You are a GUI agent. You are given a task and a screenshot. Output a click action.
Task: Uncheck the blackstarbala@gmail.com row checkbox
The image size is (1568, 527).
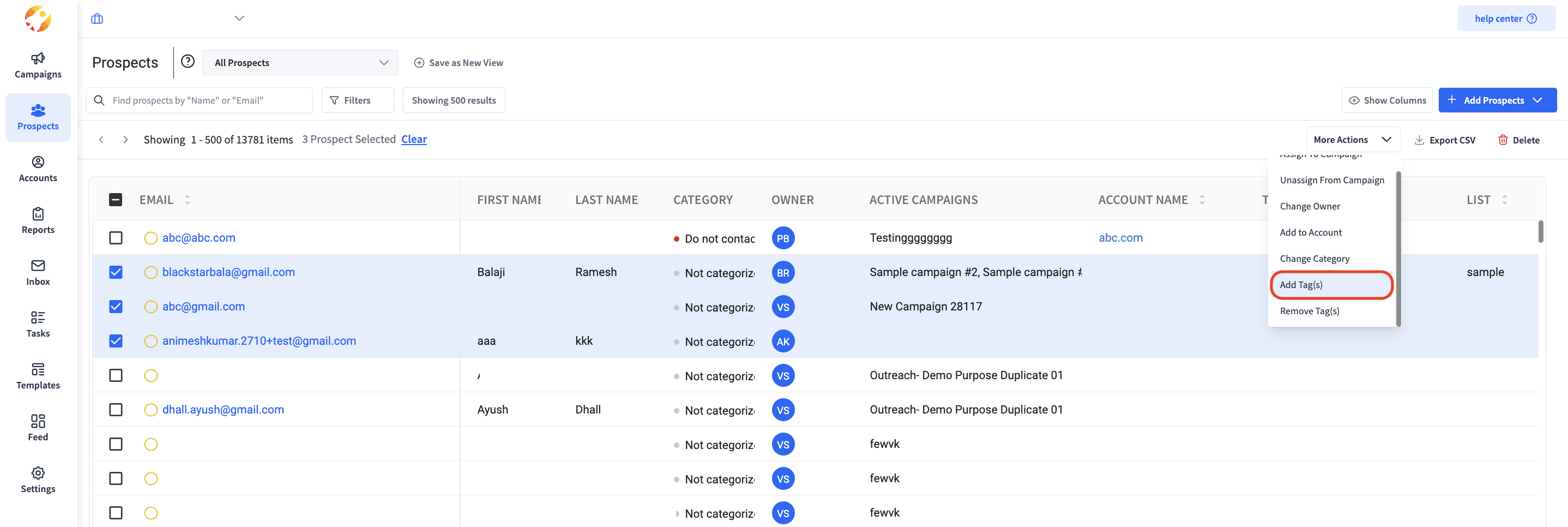pyautogui.click(x=116, y=272)
